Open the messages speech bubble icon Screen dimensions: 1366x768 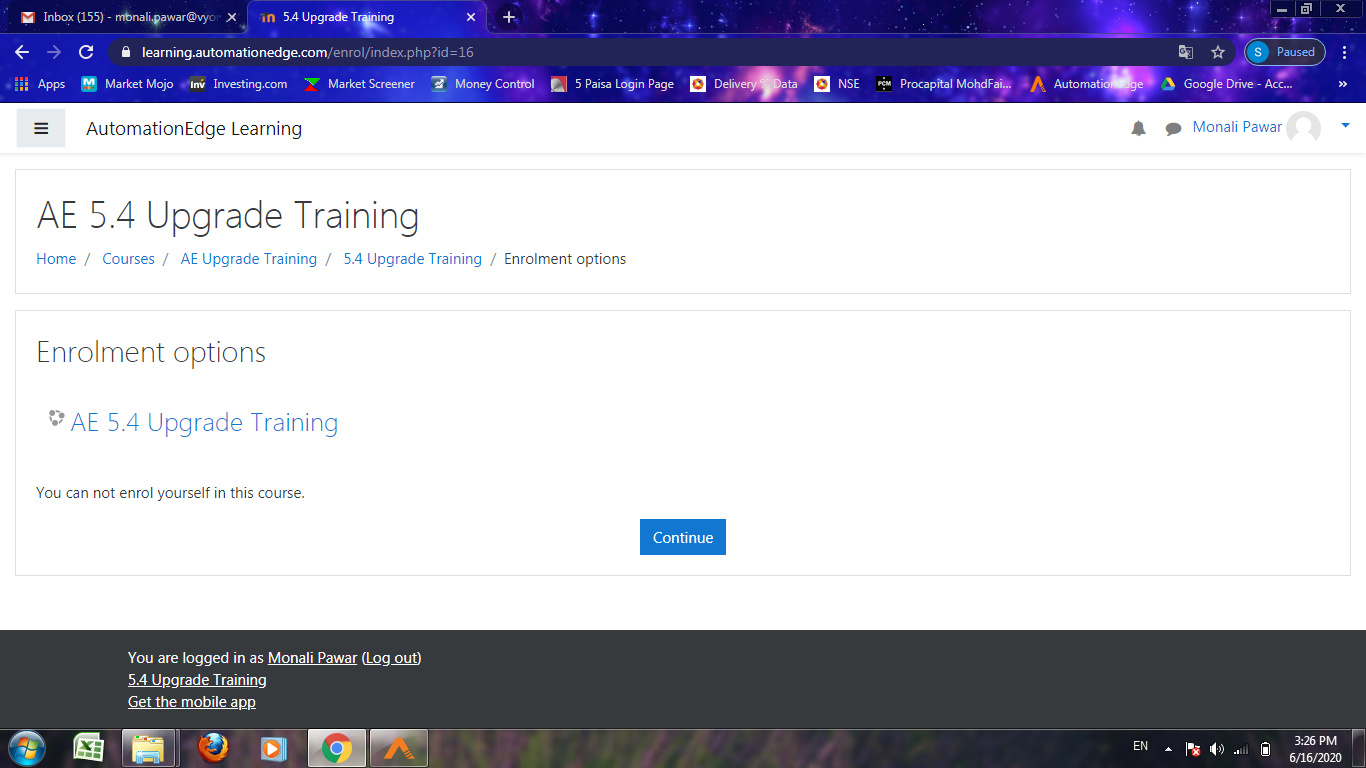(1173, 128)
